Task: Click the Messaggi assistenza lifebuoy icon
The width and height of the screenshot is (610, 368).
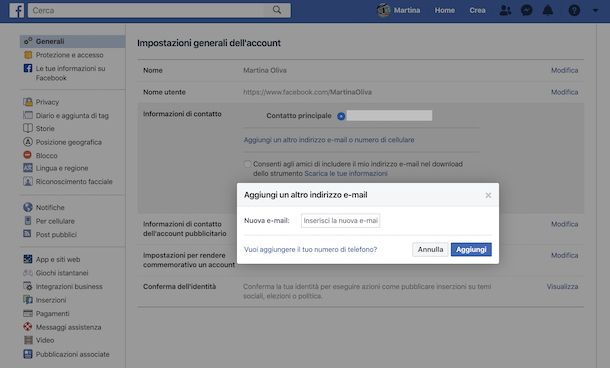Action: [28, 327]
